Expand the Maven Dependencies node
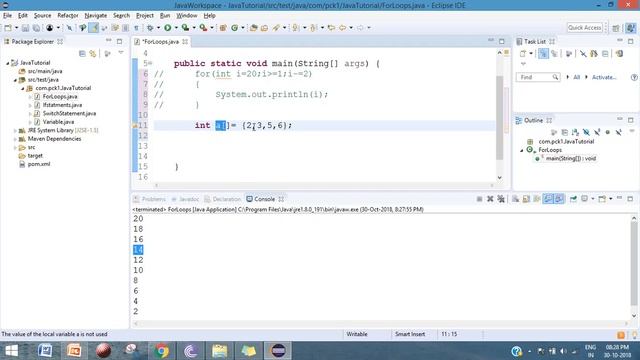Image resolution: width=640 pixels, height=360 pixels. (x=15, y=139)
